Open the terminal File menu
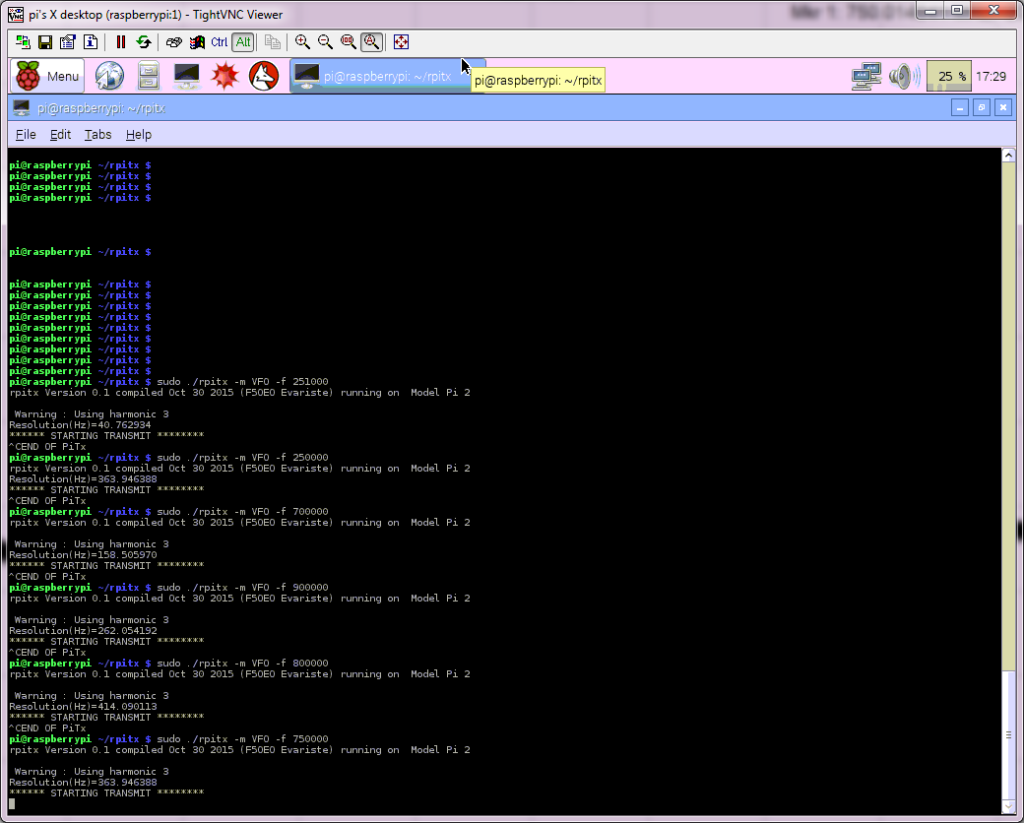The width and height of the screenshot is (1024, 823). point(25,135)
